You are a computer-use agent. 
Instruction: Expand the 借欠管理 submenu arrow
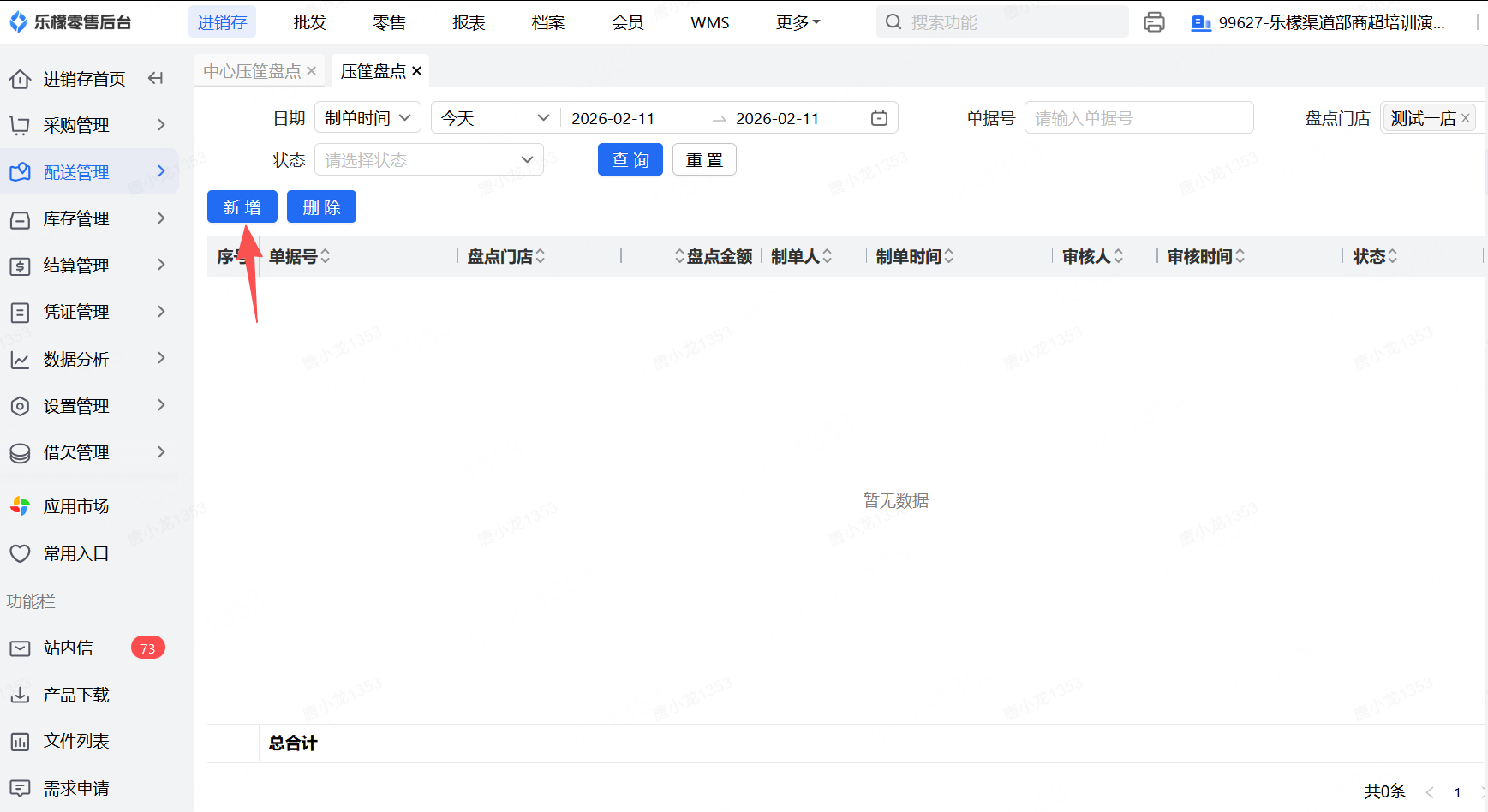[161, 451]
